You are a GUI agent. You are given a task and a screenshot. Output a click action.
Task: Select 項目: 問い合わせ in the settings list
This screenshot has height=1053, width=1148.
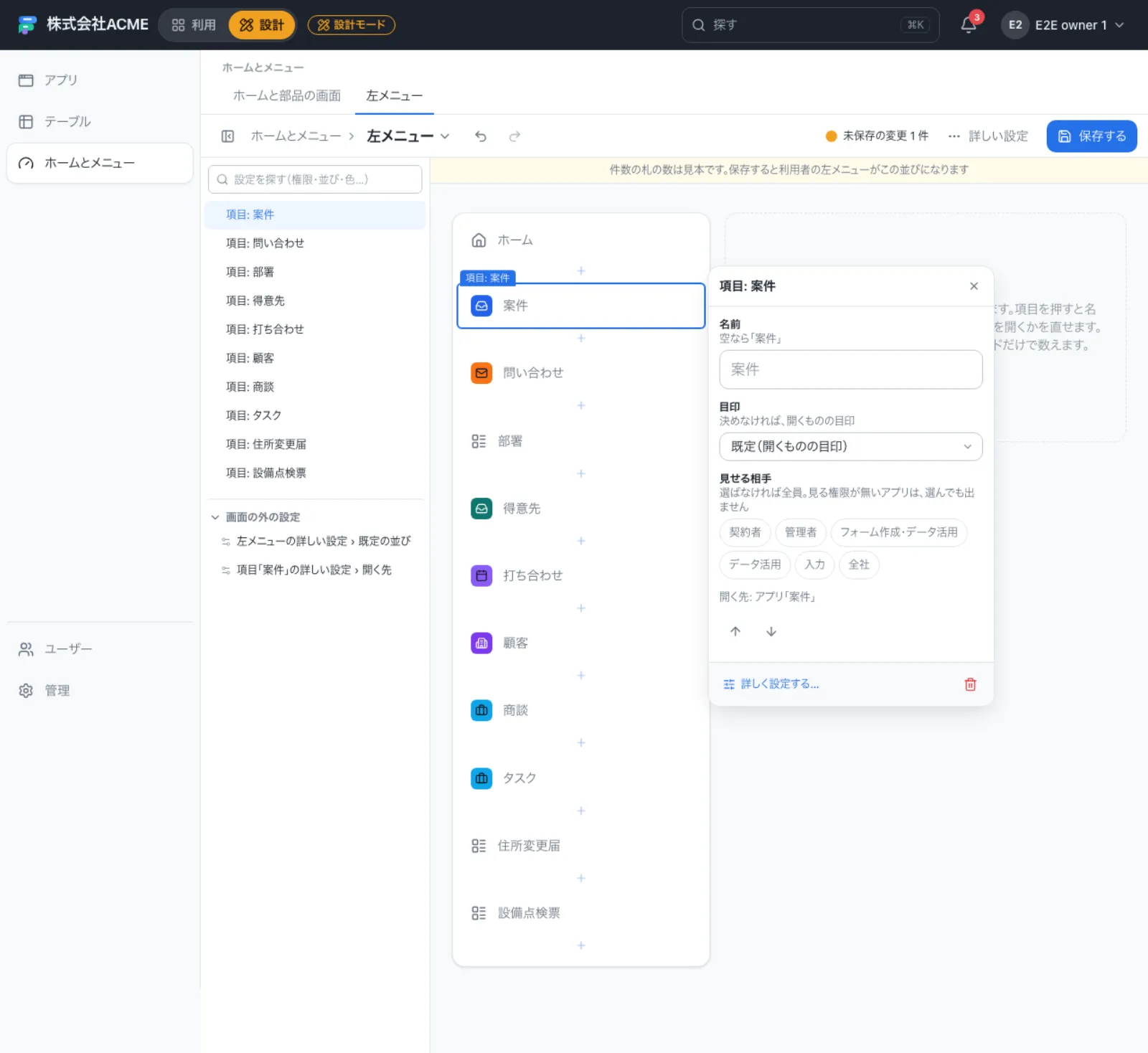coord(315,243)
